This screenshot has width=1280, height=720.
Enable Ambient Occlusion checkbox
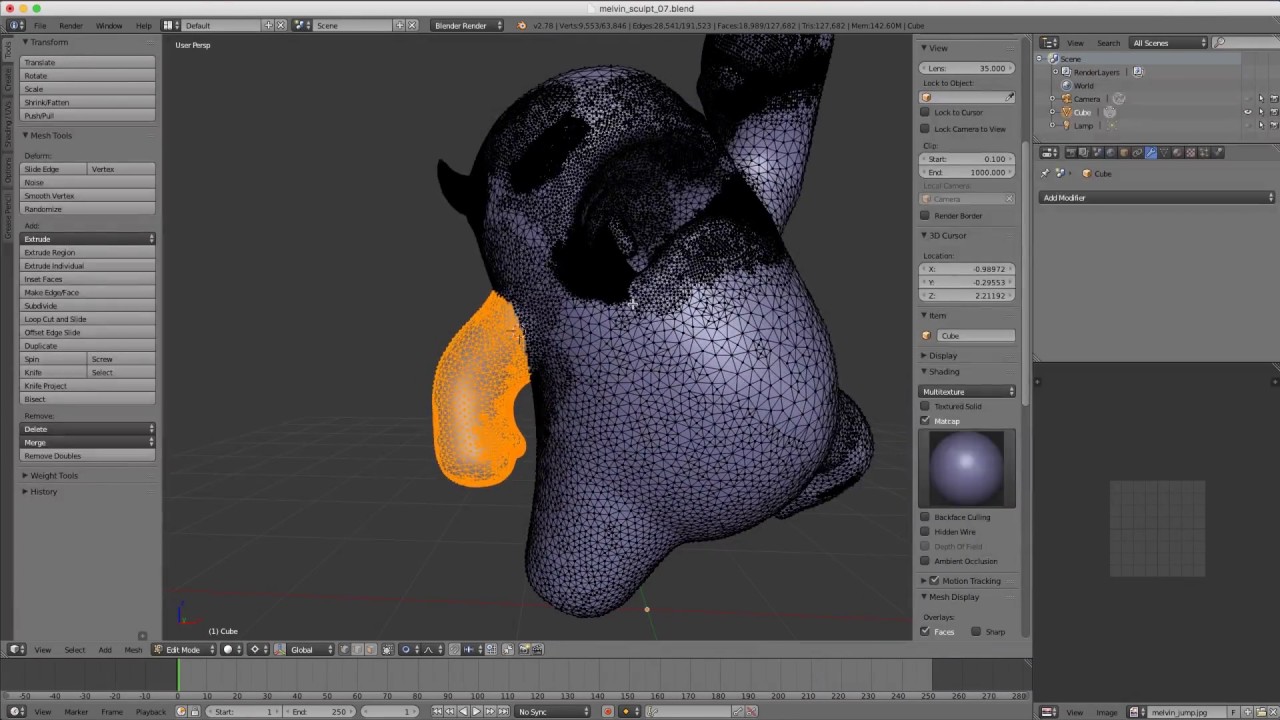coord(925,561)
